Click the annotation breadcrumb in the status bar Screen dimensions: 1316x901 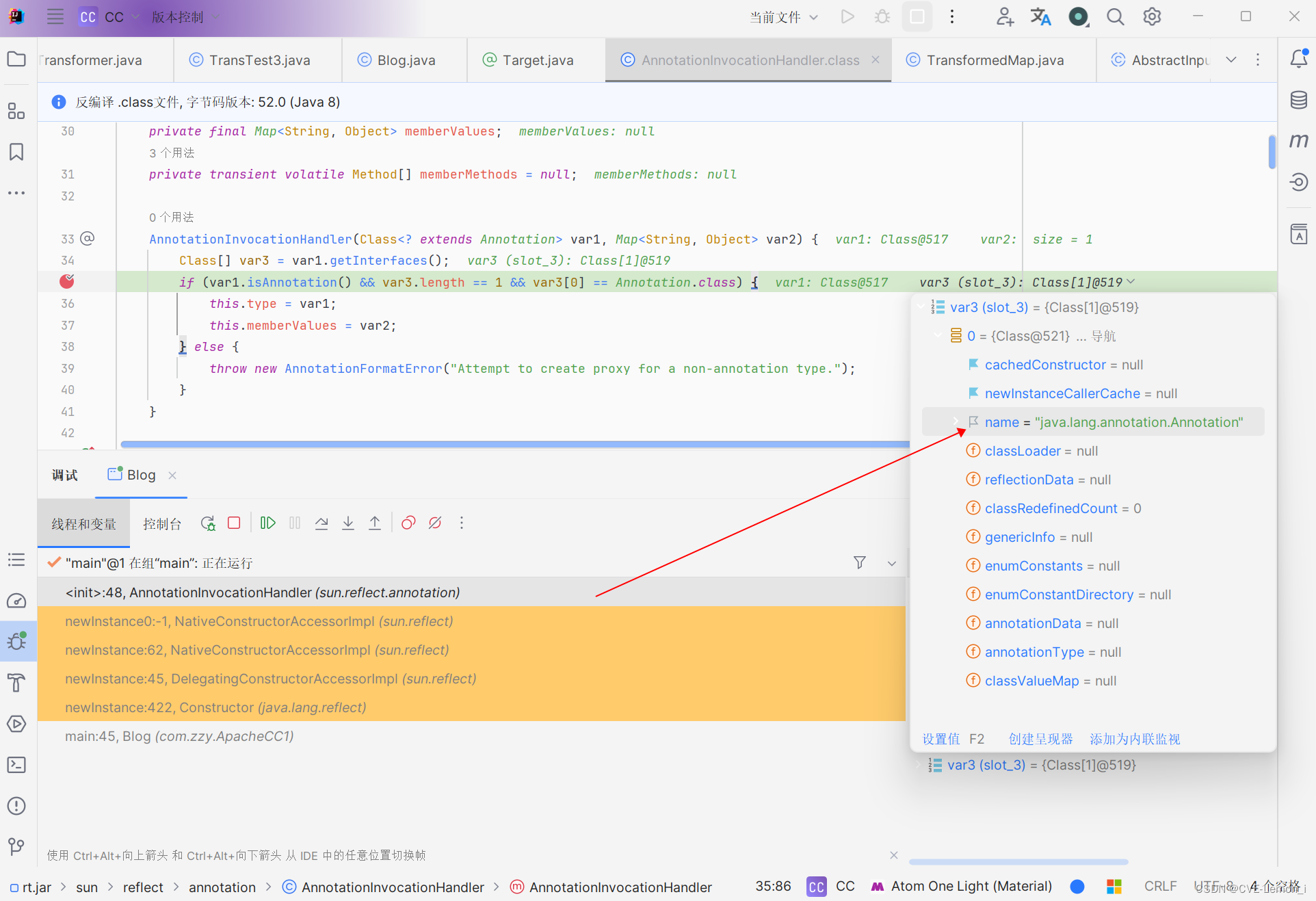222,887
